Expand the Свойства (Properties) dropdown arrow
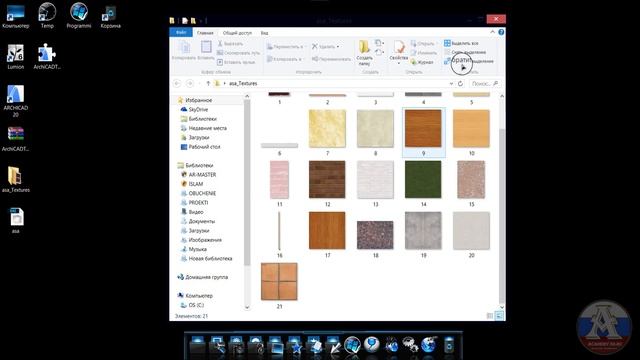Screen dimensions: 640x360 tap(399, 63)
